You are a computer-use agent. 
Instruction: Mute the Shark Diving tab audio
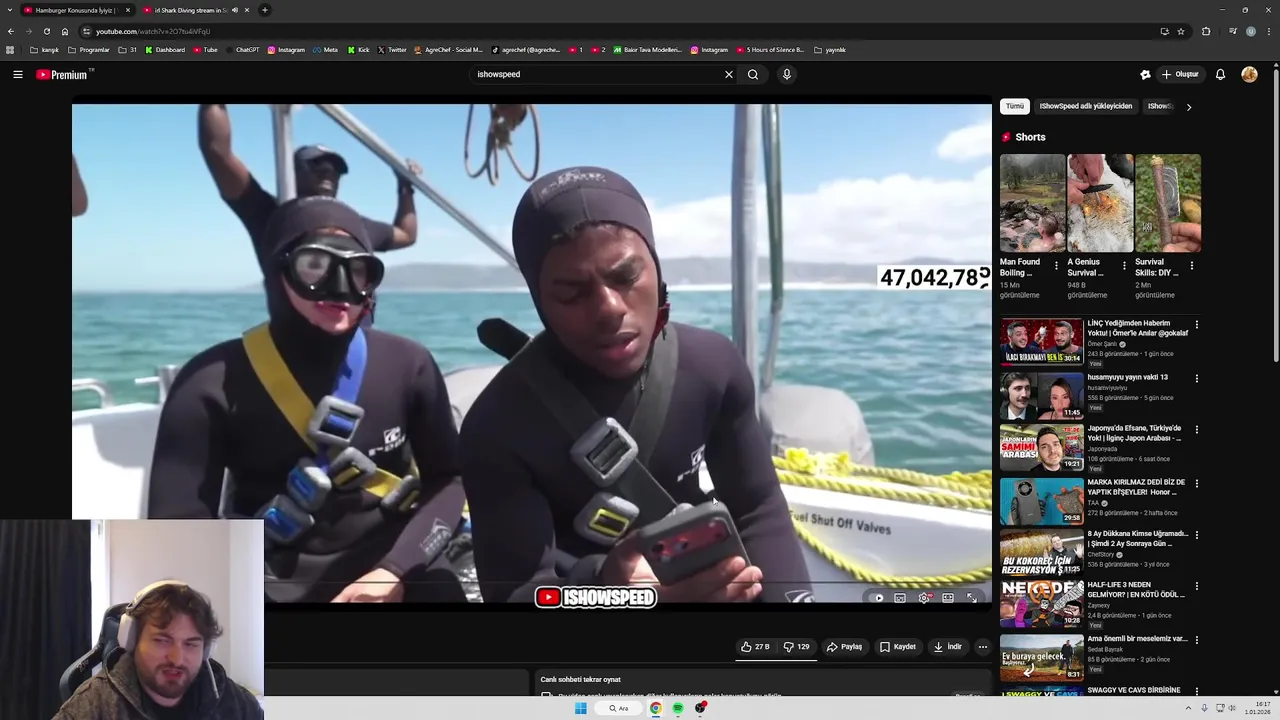pyautogui.click(x=235, y=10)
